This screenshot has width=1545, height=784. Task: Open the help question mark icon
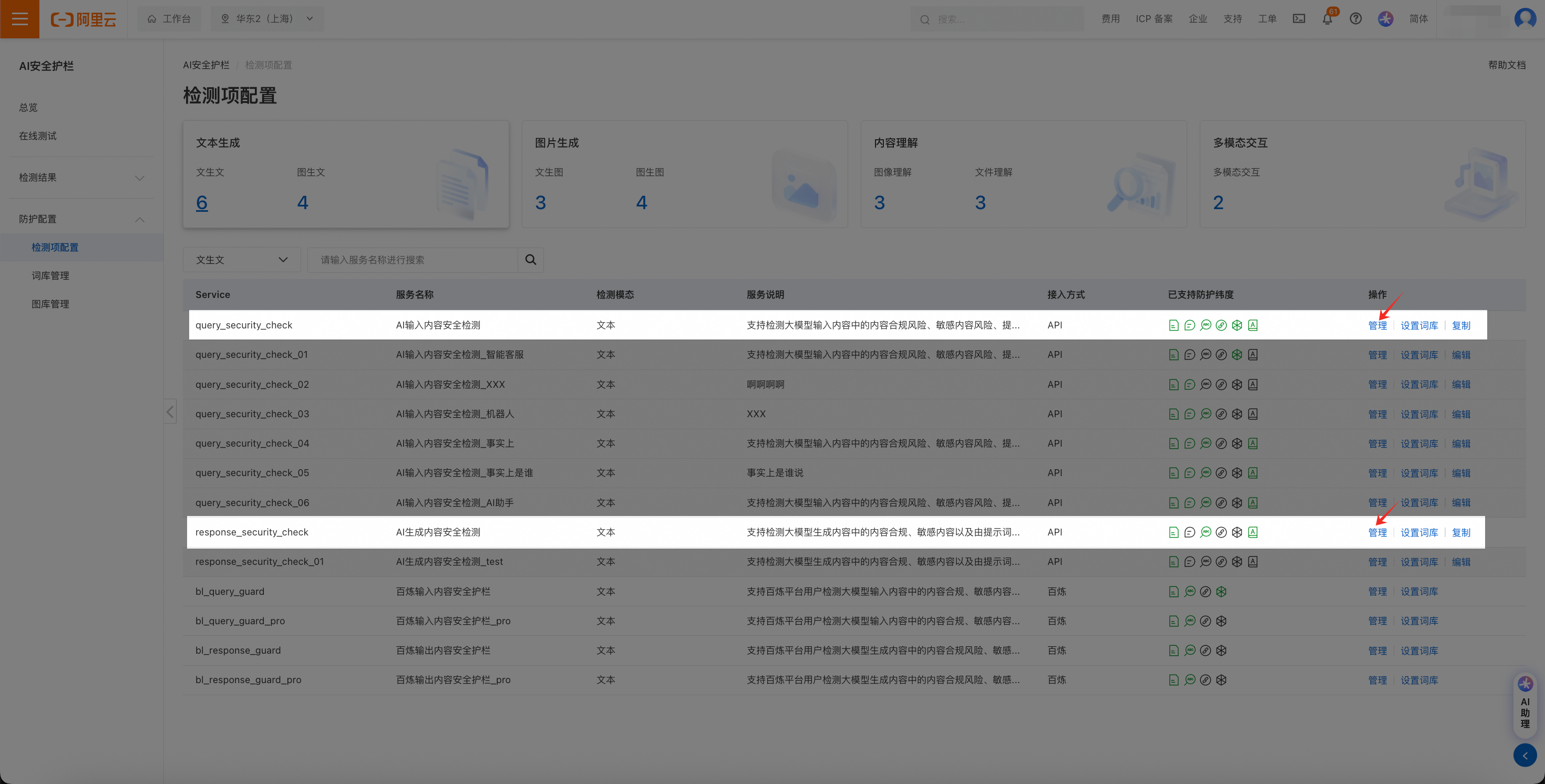tap(1355, 19)
